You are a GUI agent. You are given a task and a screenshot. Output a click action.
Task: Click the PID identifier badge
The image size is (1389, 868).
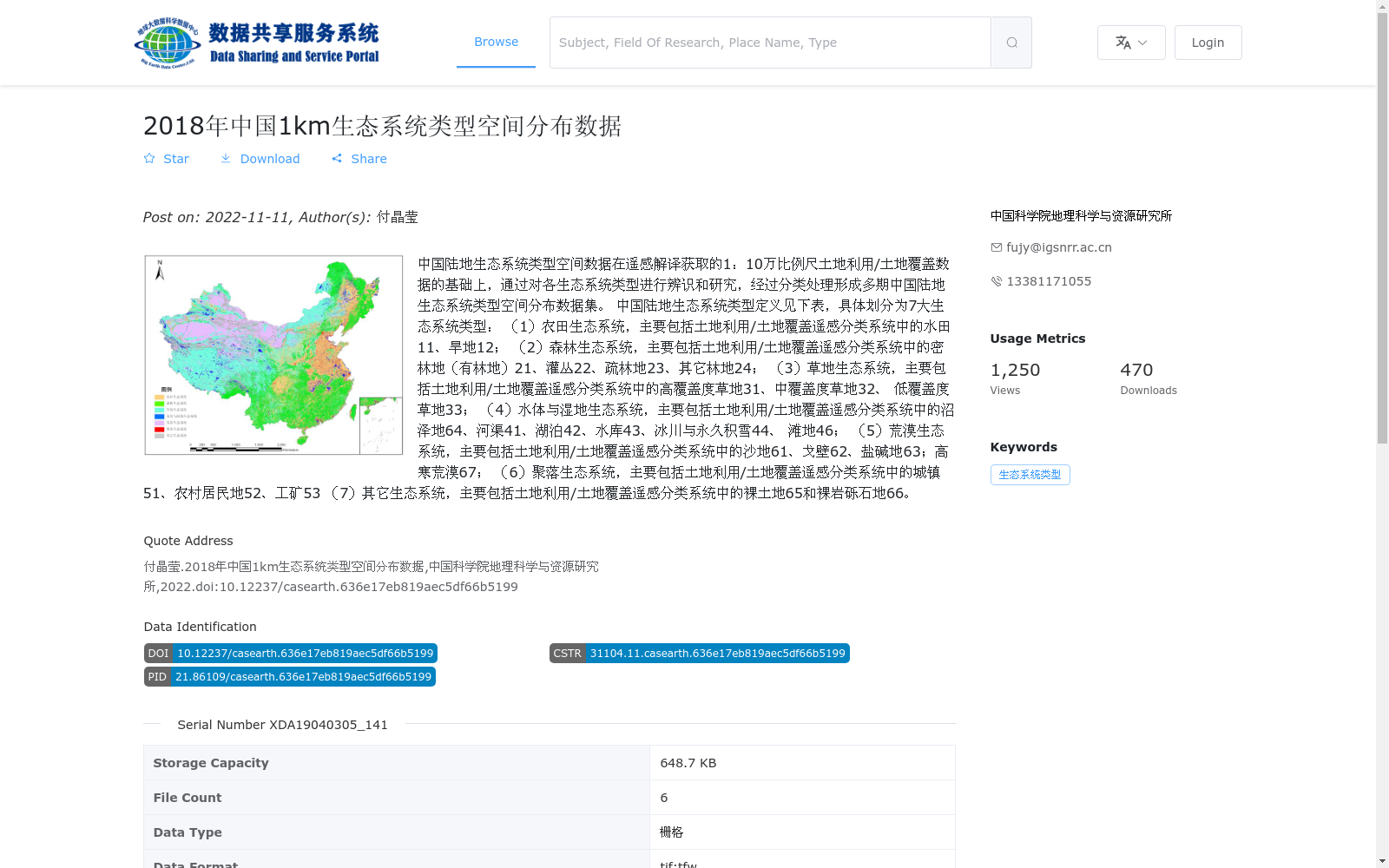click(x=289, y=677)
